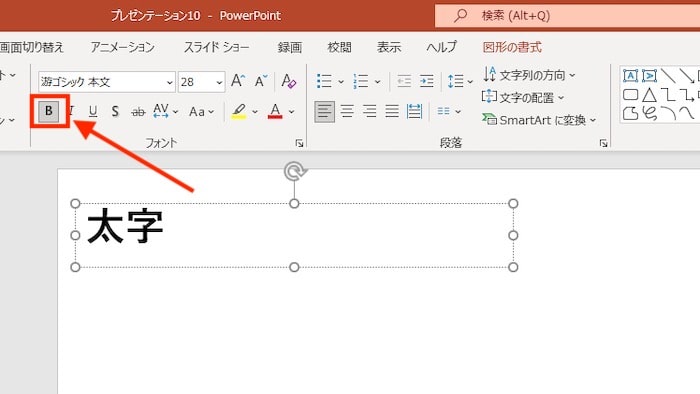The height and width of the screenshot is (394, 700).
Task: Open font color dropdown arrow
Action: point(292,112)
